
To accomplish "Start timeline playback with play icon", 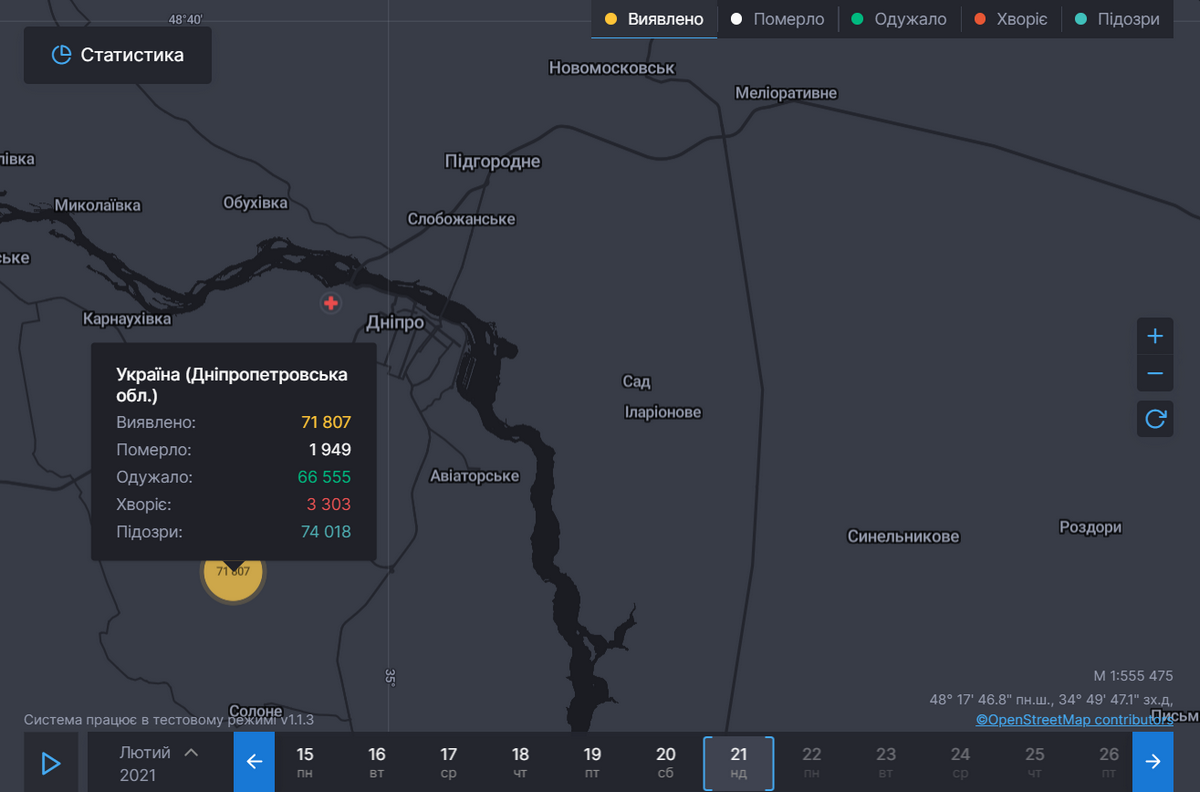I will (50, 763).
